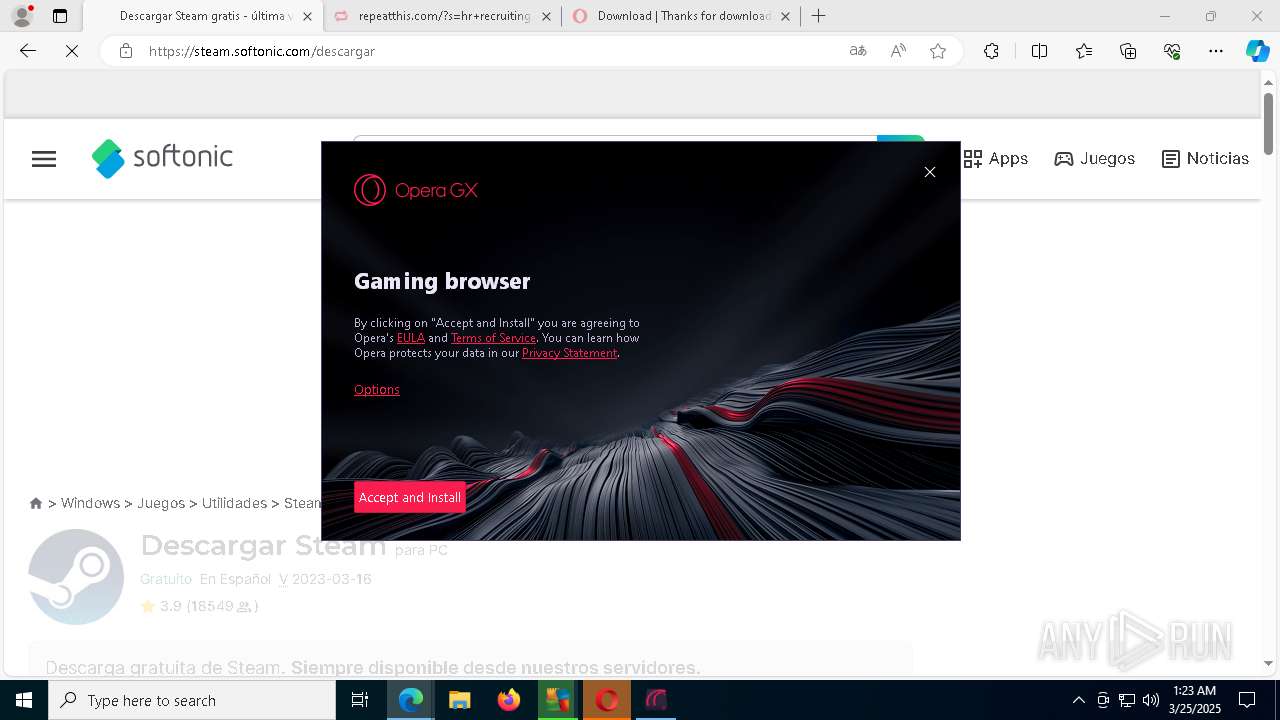This screenshot has width=1280, height=720.
Task: Open Juegos breadcrumb link
Action: pyautogui.click(x=161, y=503)
